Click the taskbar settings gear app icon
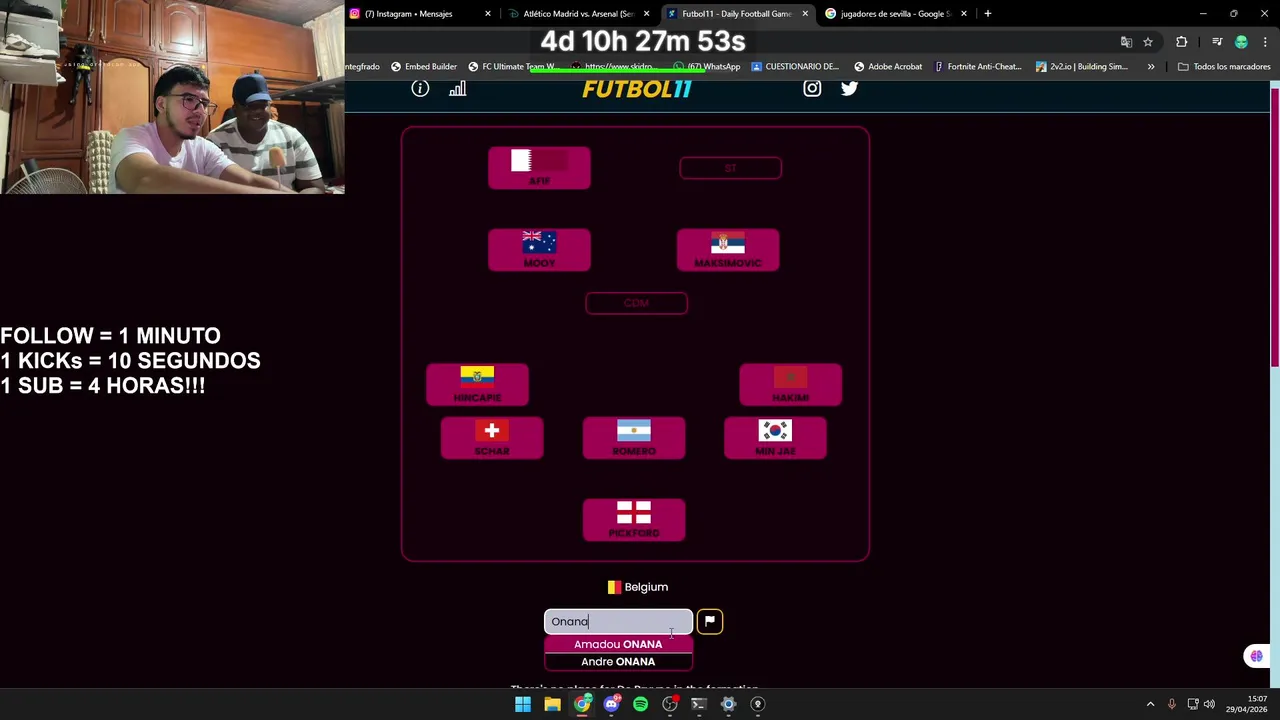 pos(728,704)
